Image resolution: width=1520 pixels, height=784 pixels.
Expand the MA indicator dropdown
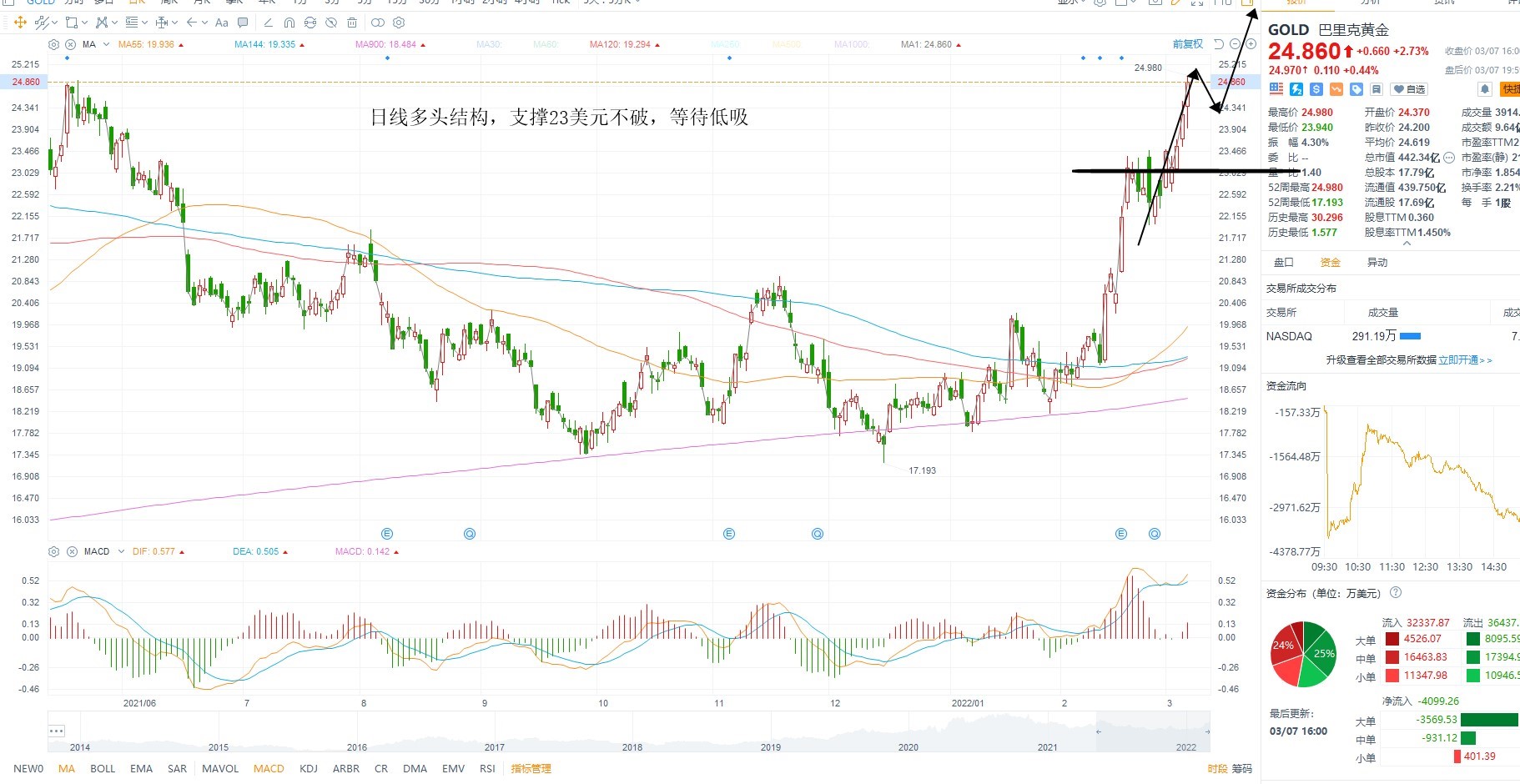pyautogui.click(x=106, y=44)
